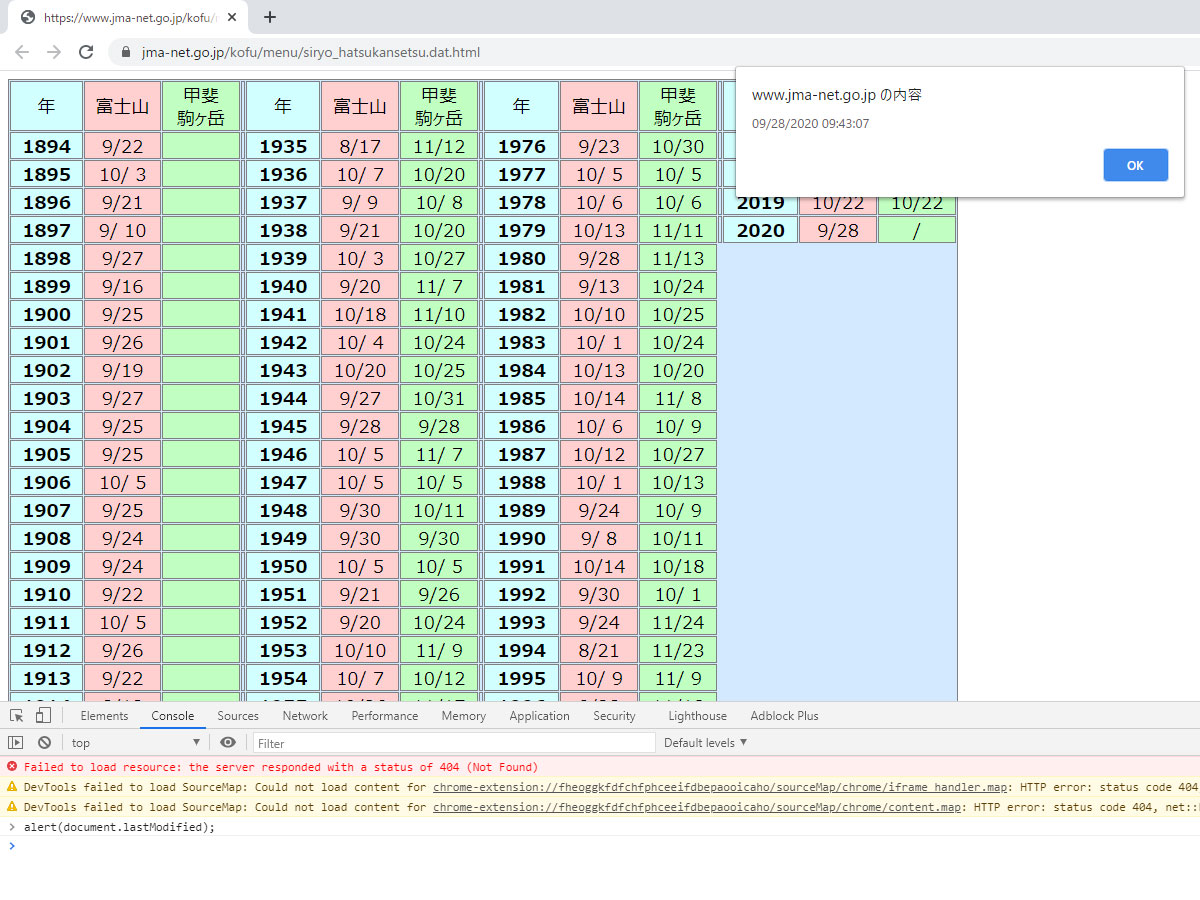Click the red error icon in console
1200x900 pixels.
coord(12,767)
